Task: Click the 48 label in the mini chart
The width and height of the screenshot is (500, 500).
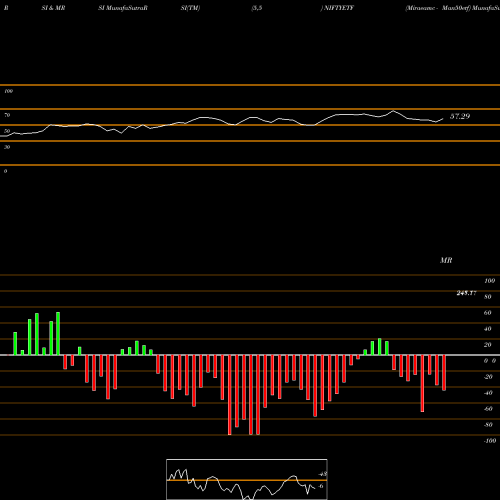Action: click(x=323, y=474)
